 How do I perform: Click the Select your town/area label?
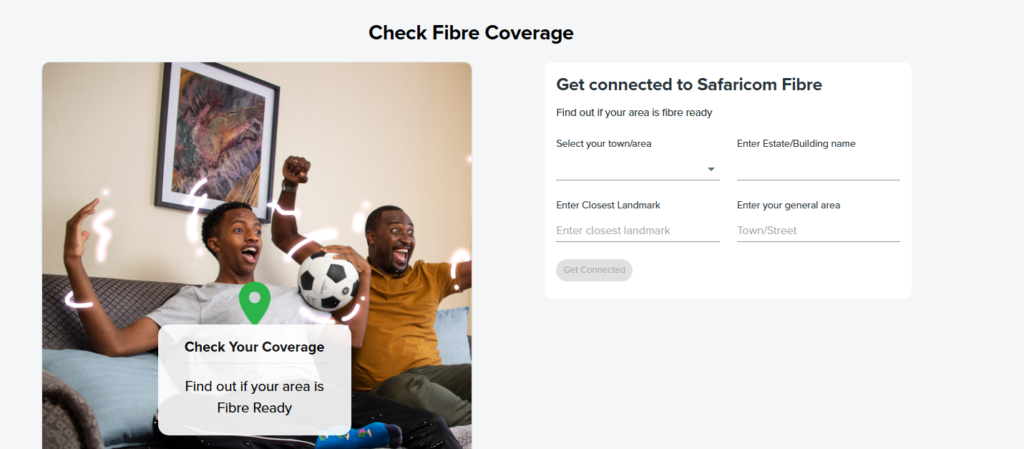(x=604, y=144)
